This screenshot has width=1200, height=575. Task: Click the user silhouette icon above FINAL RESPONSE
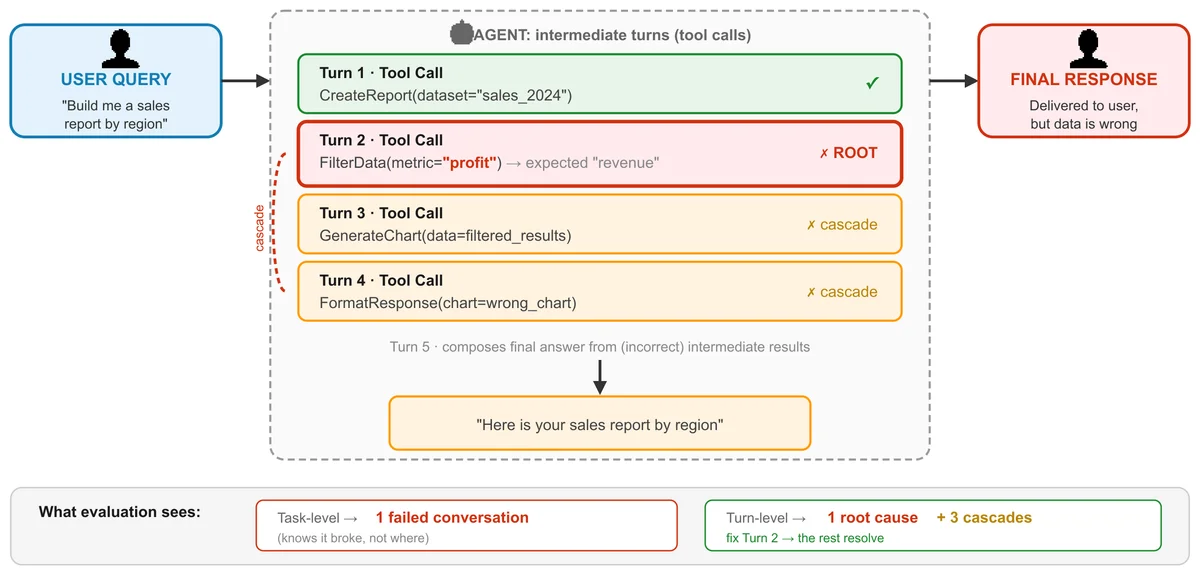1083,48
